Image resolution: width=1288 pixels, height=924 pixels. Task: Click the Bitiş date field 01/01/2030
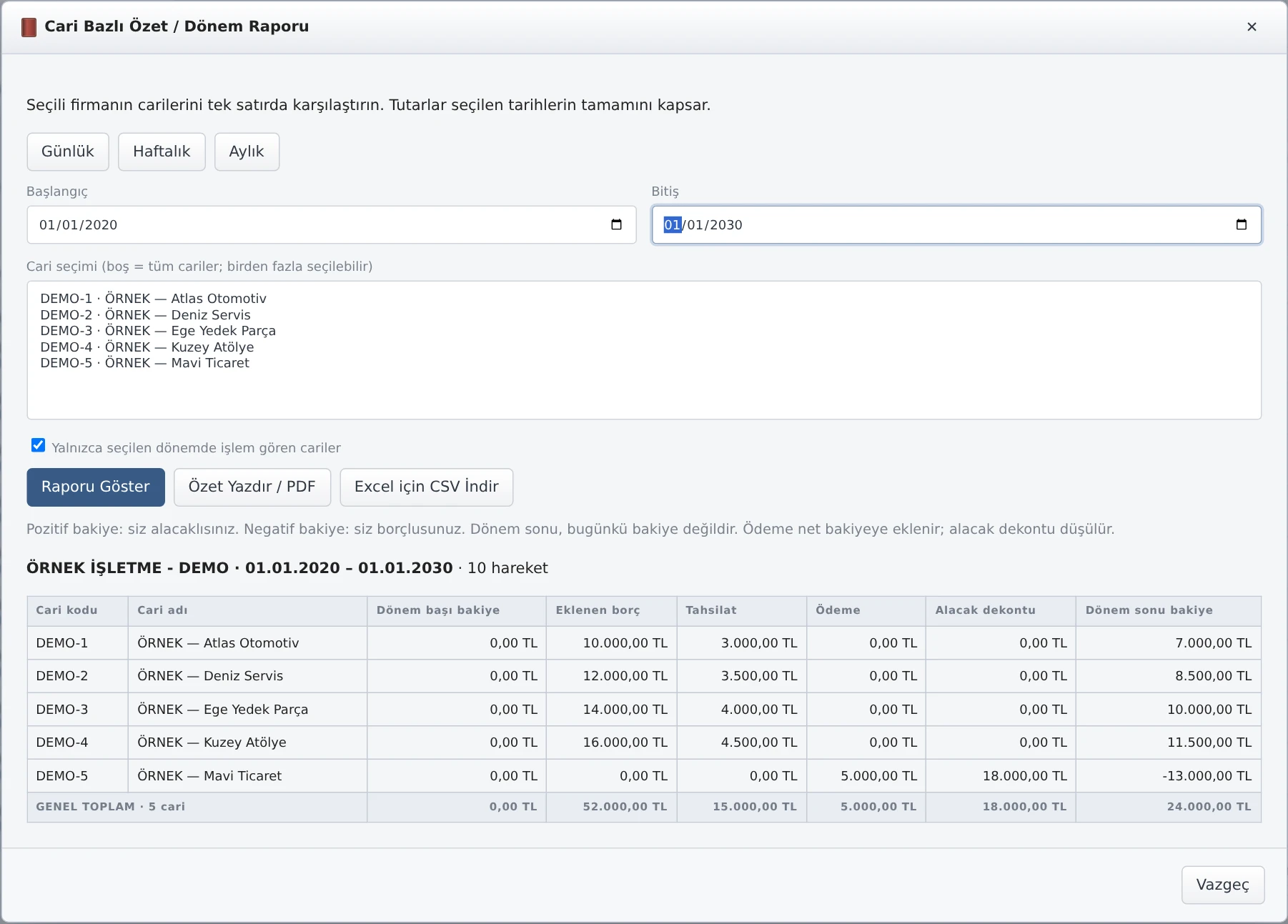tap(956, 224)
